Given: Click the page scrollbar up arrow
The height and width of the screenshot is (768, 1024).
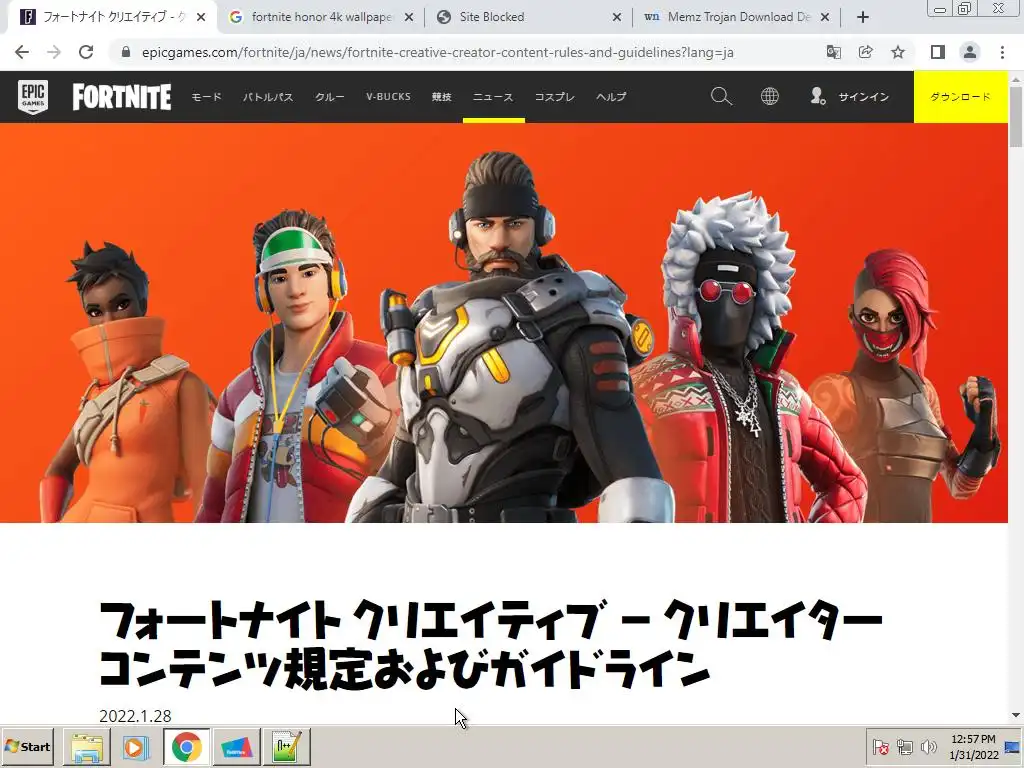Looking at the screenshot, I should pos(1016,79).
